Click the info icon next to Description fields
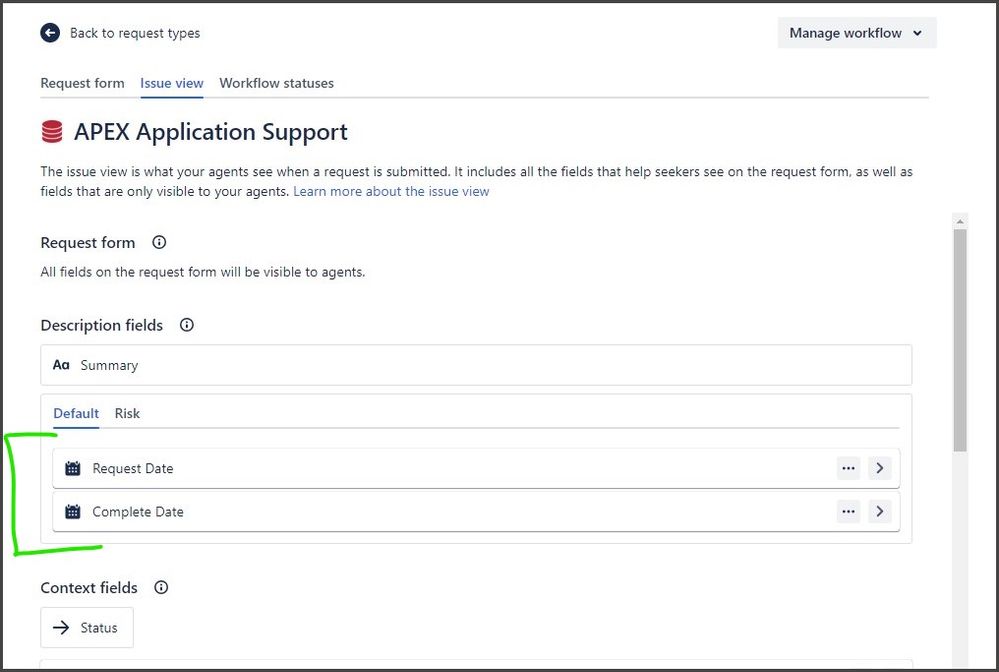Screen dimensions: 999x672 pyautogui.click(x=186, y=325)
